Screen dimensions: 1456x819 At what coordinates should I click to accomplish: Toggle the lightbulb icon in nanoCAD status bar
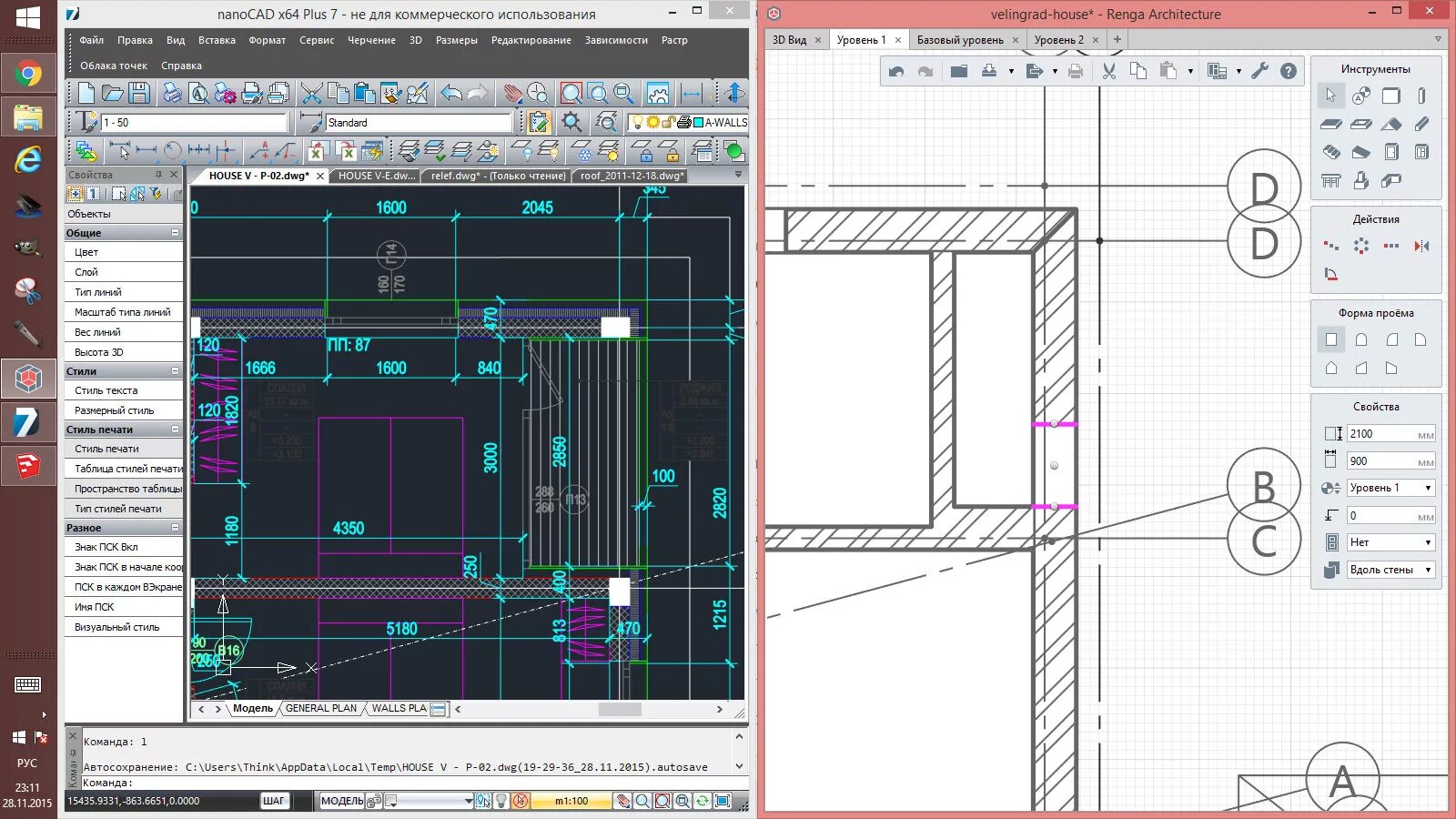click(x=500, y=801)
